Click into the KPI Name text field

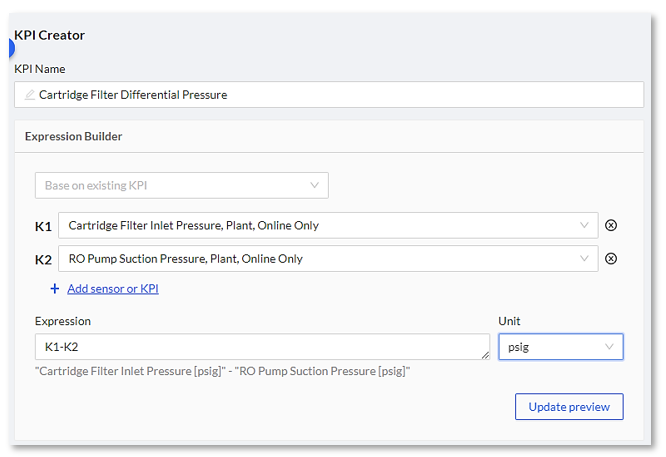(x=330, y=95)
